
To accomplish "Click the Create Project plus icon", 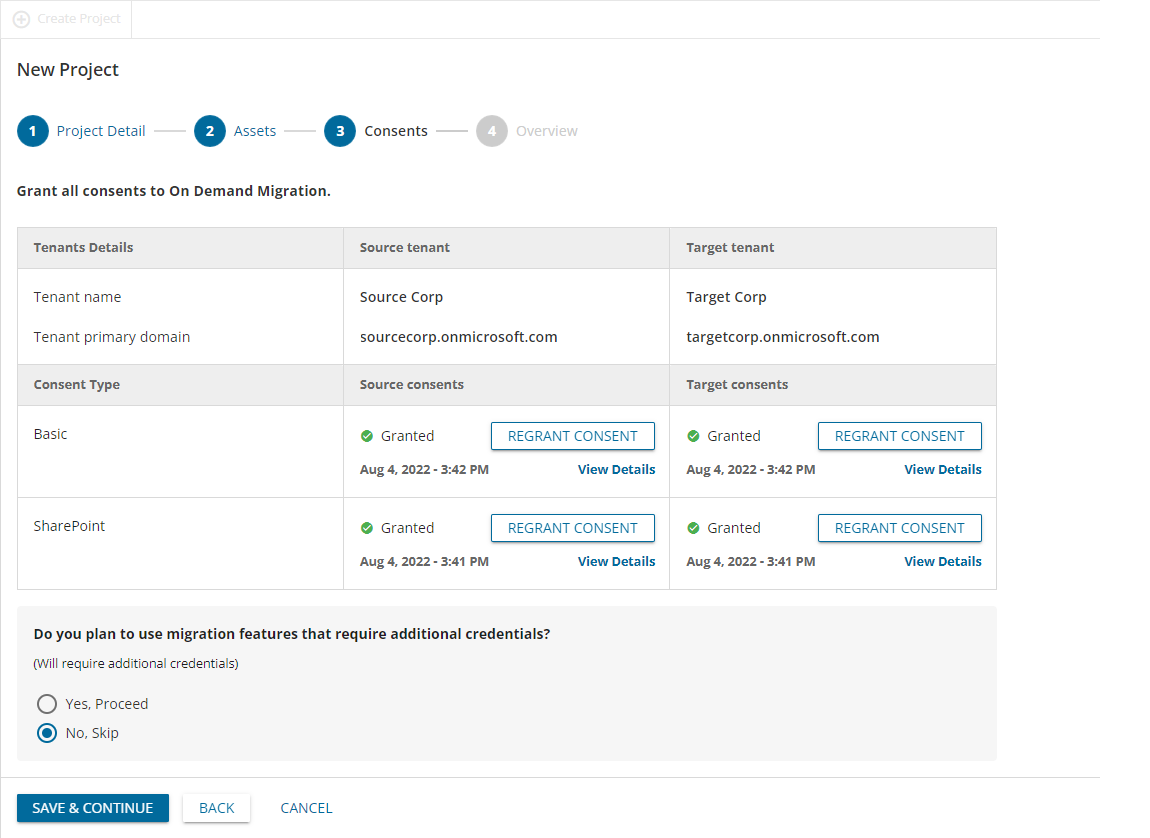I will point(21,19).
